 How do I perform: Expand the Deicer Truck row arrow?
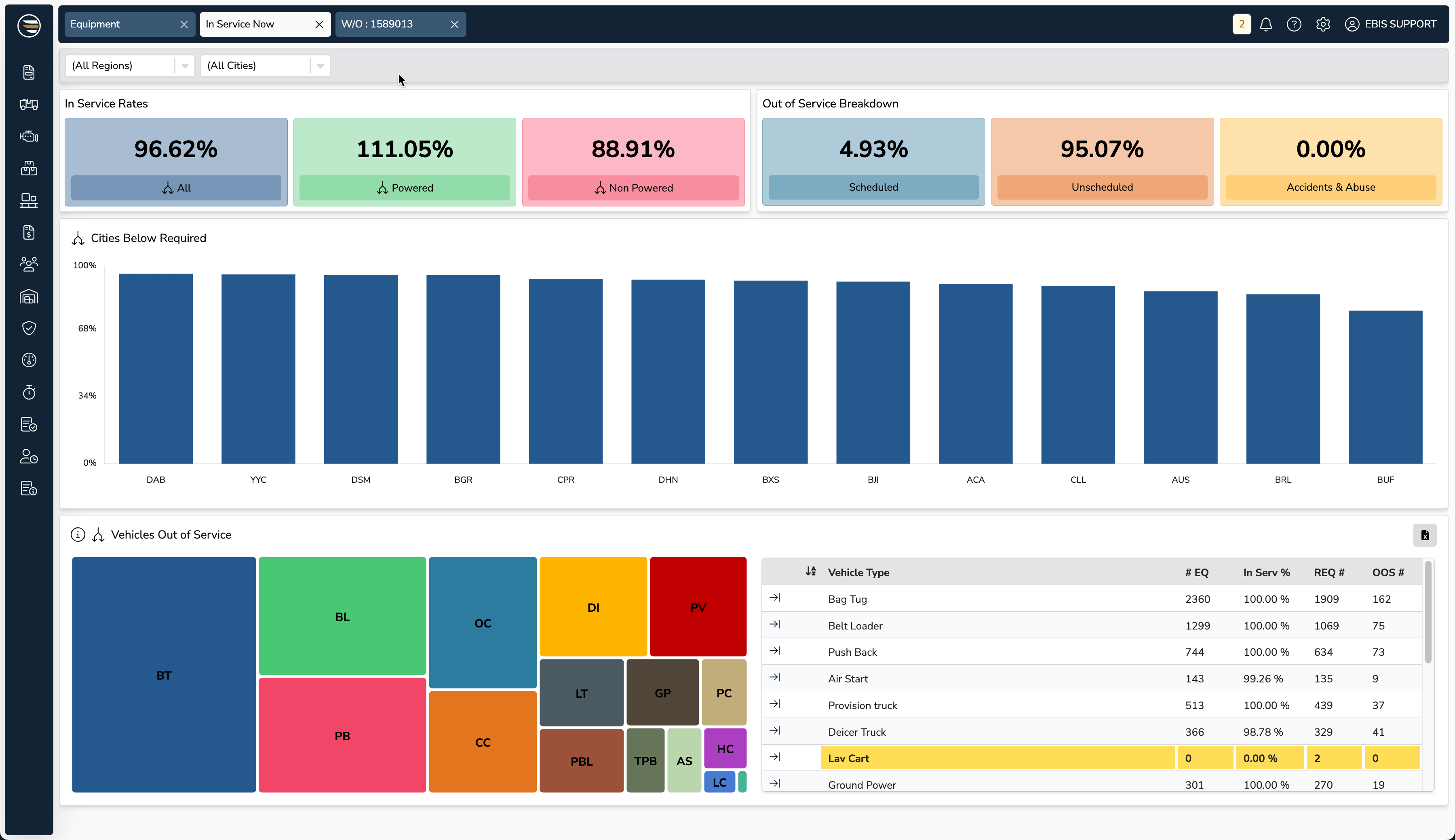tap(775, 731)
